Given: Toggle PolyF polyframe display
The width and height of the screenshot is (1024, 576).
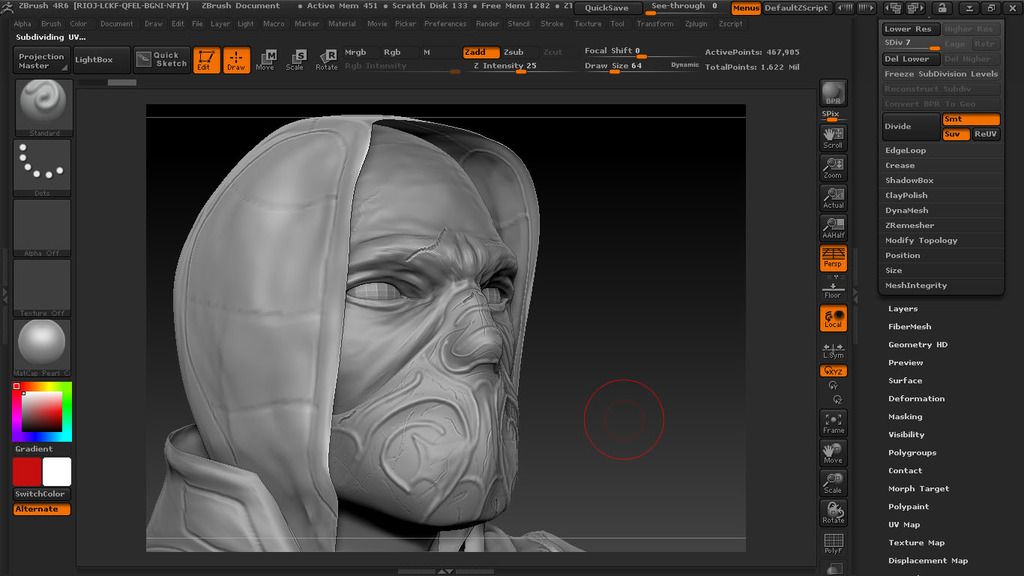Looking at the screenshot, I should 833,543.
